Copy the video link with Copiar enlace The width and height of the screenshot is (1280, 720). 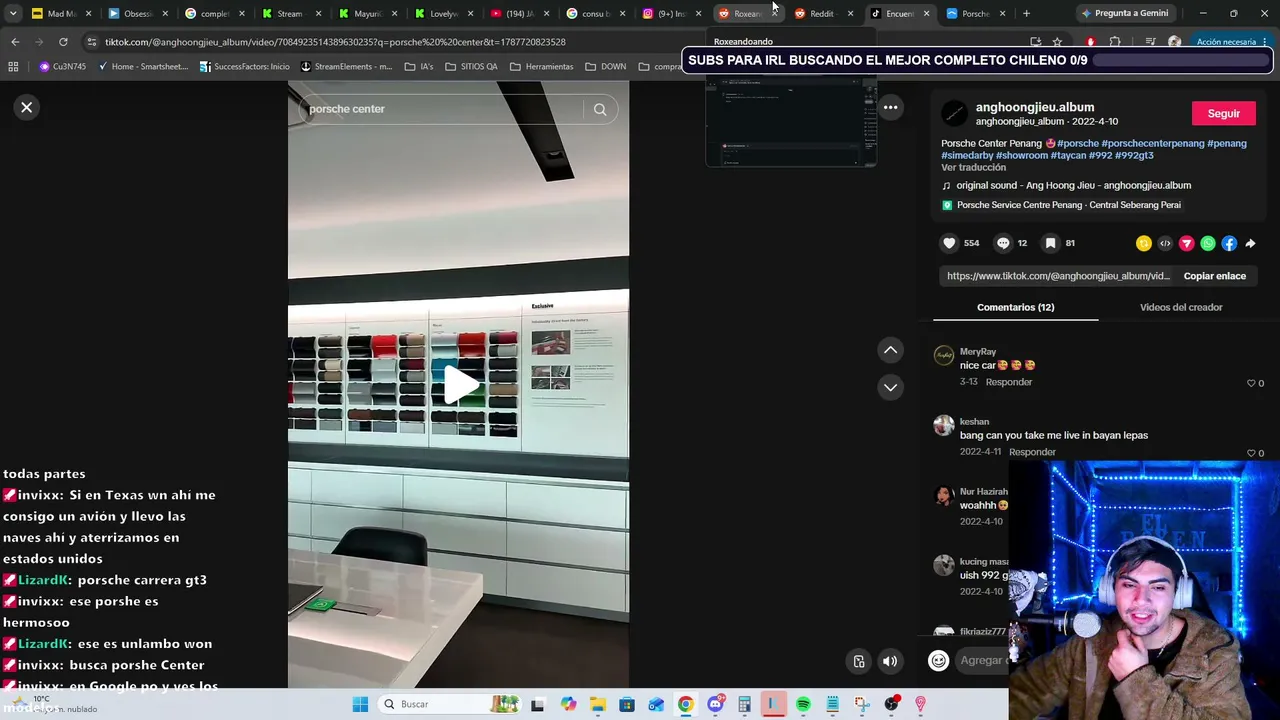1214,276
